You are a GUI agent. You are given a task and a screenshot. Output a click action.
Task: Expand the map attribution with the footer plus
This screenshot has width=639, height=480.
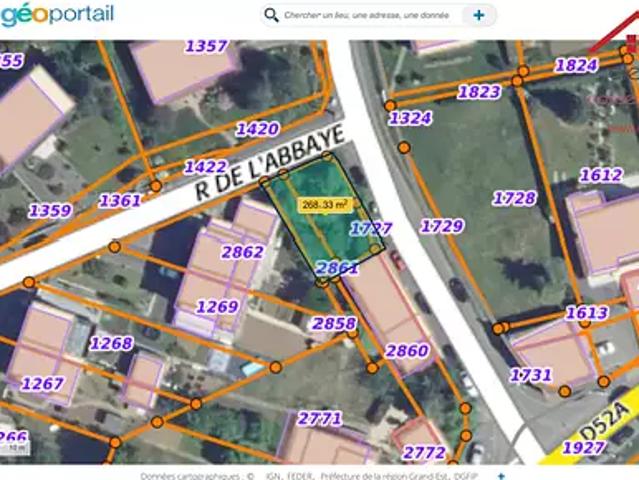(501, 477)
